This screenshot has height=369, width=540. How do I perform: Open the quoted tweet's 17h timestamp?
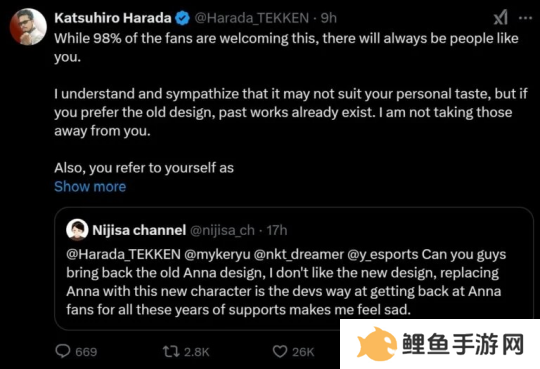[x=277, y=230]
